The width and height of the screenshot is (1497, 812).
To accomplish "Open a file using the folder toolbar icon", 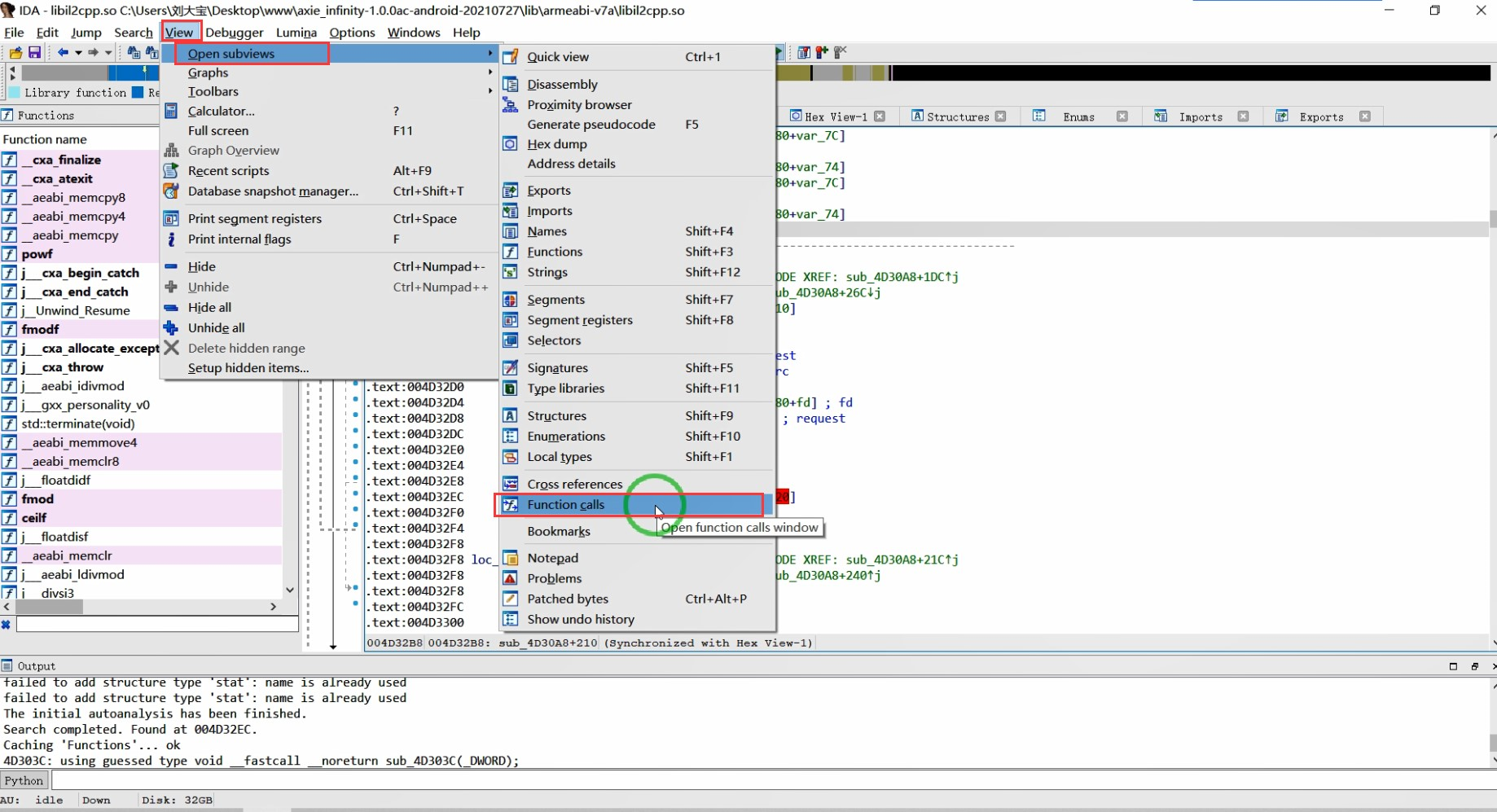I will click(x=15, y=52).
